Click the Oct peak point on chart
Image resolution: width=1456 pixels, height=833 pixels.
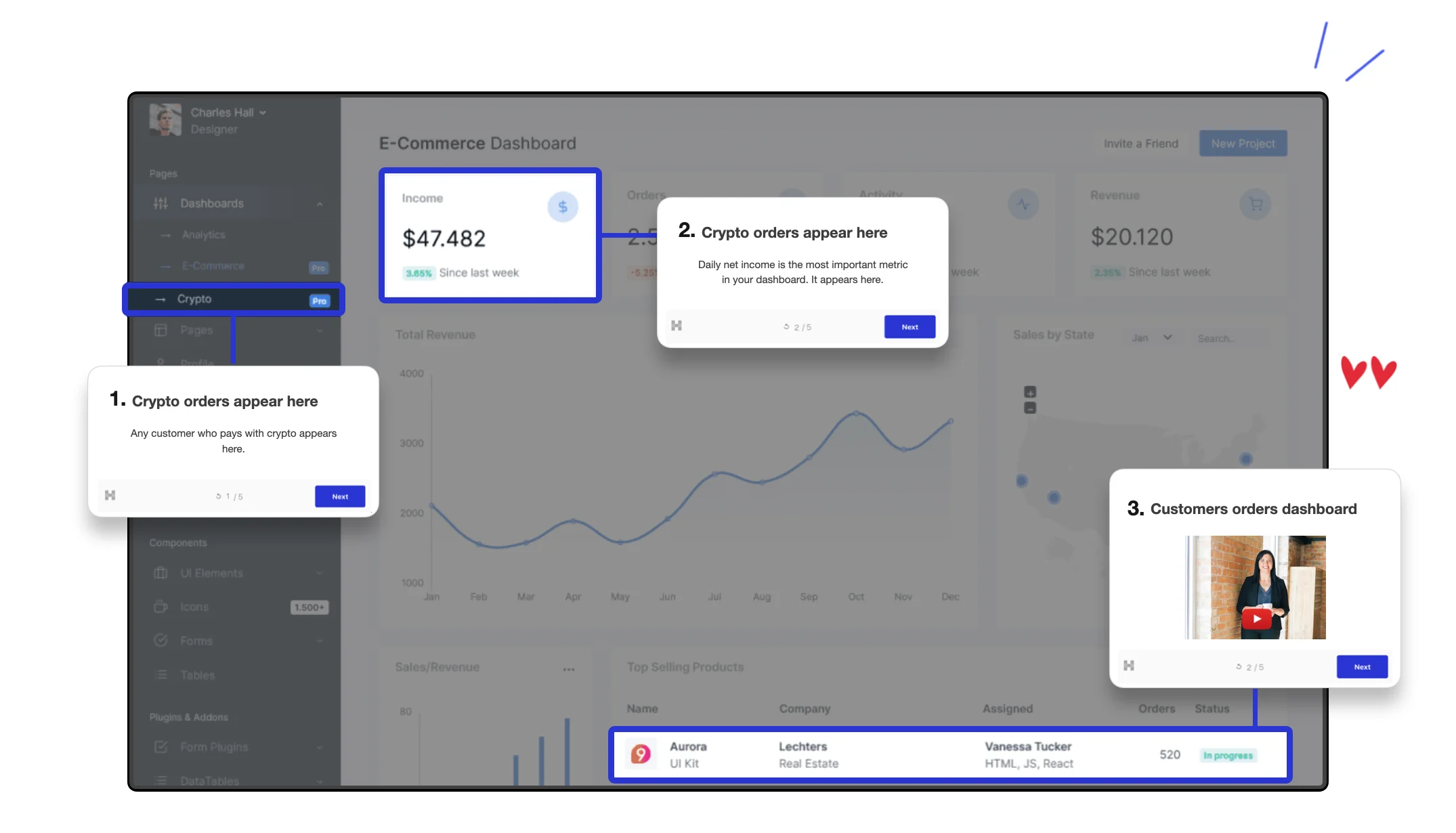click(x=856, y=412)
